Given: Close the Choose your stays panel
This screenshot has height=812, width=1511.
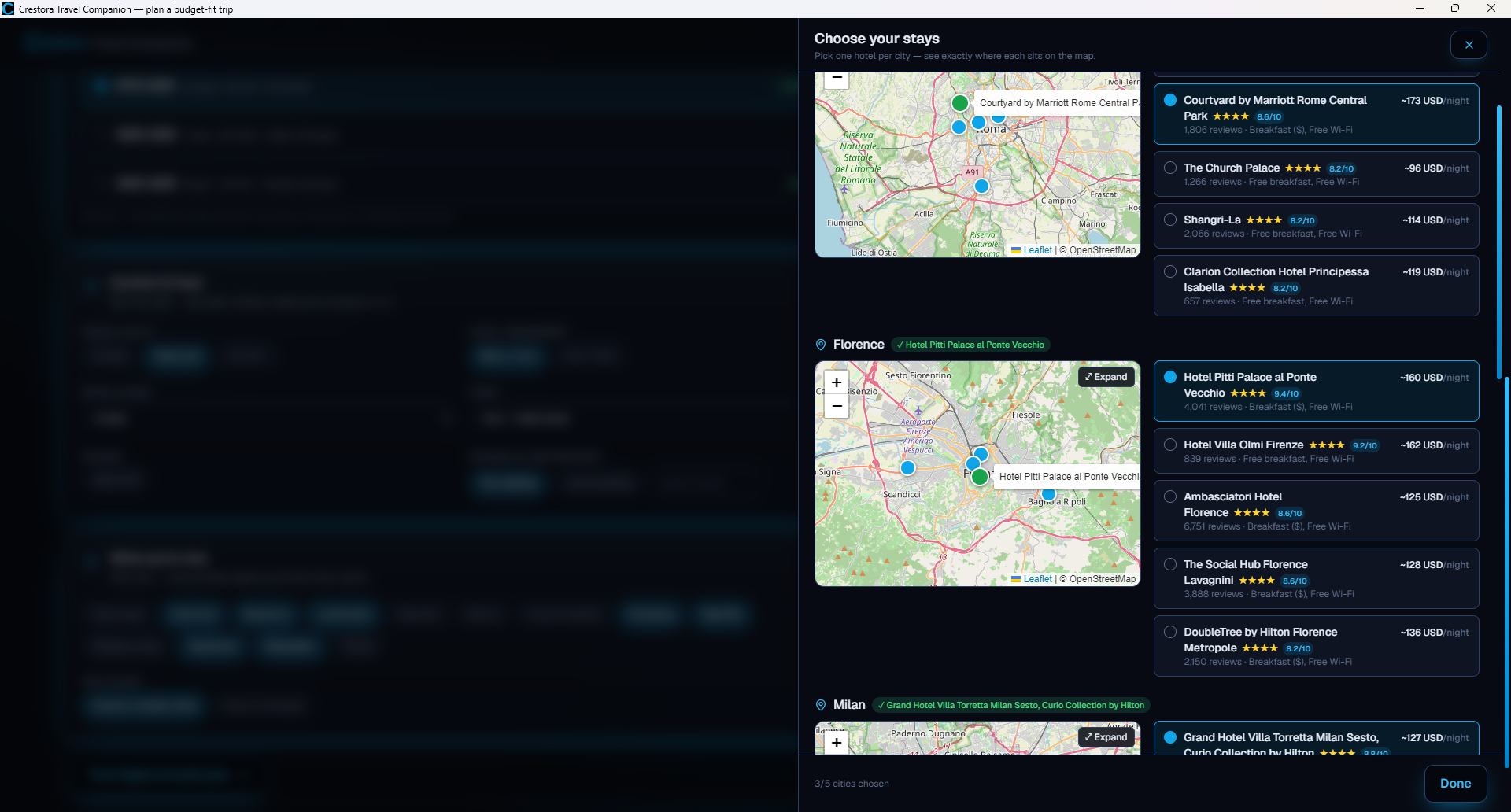Looking at the screenshot, I should click(x=1469, y=45).
